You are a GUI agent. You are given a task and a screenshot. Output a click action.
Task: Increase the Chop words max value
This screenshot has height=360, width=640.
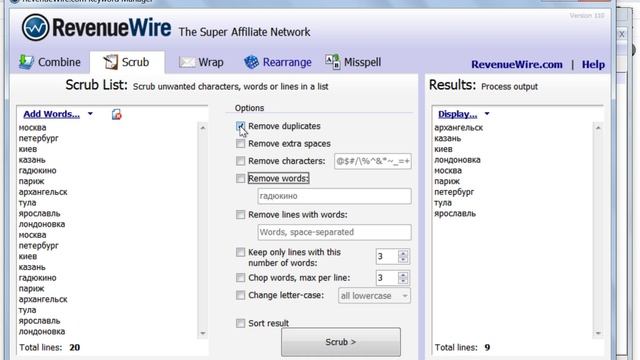[403, 275]
